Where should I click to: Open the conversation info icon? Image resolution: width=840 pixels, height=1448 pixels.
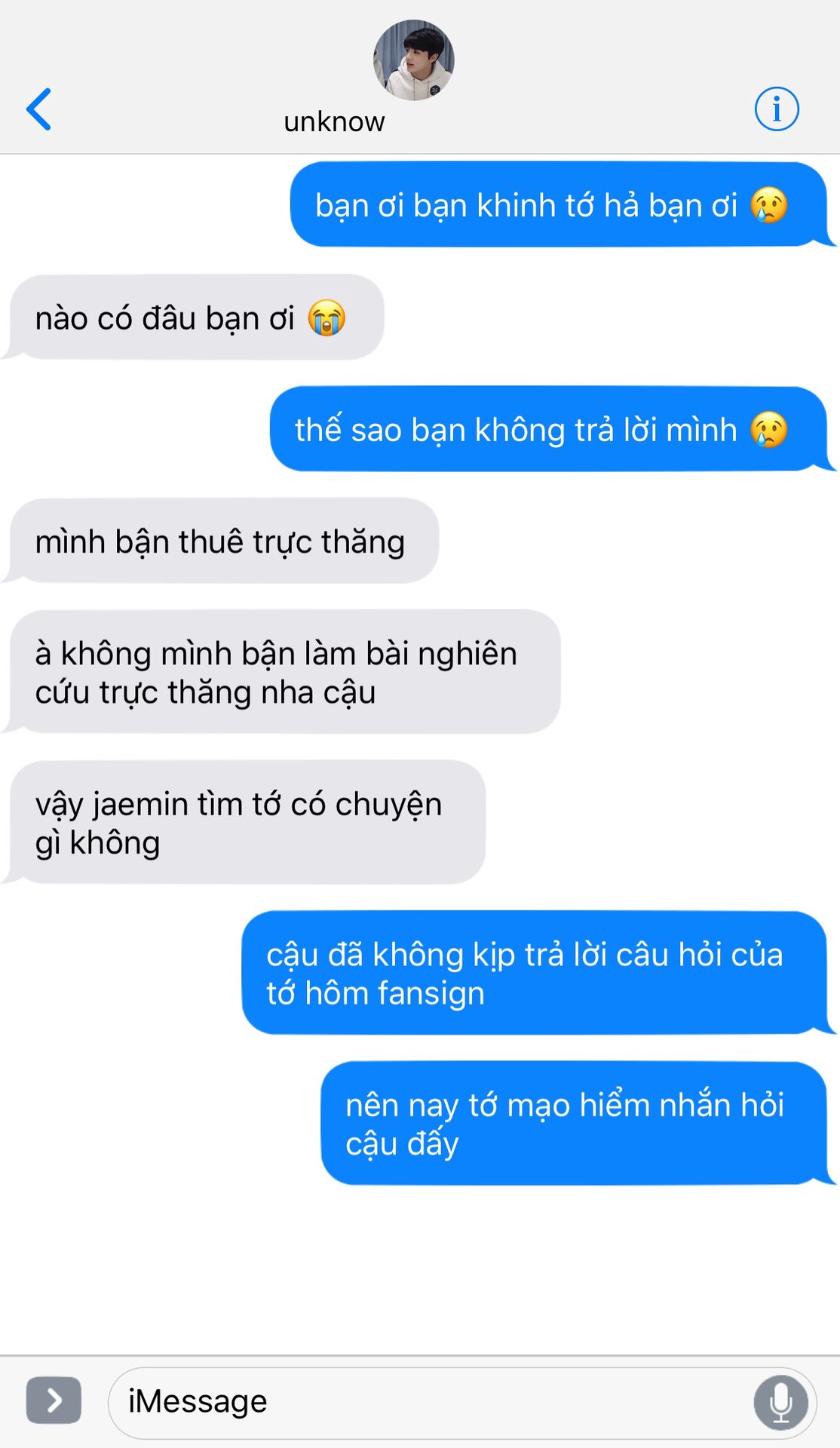pos(777,109)
